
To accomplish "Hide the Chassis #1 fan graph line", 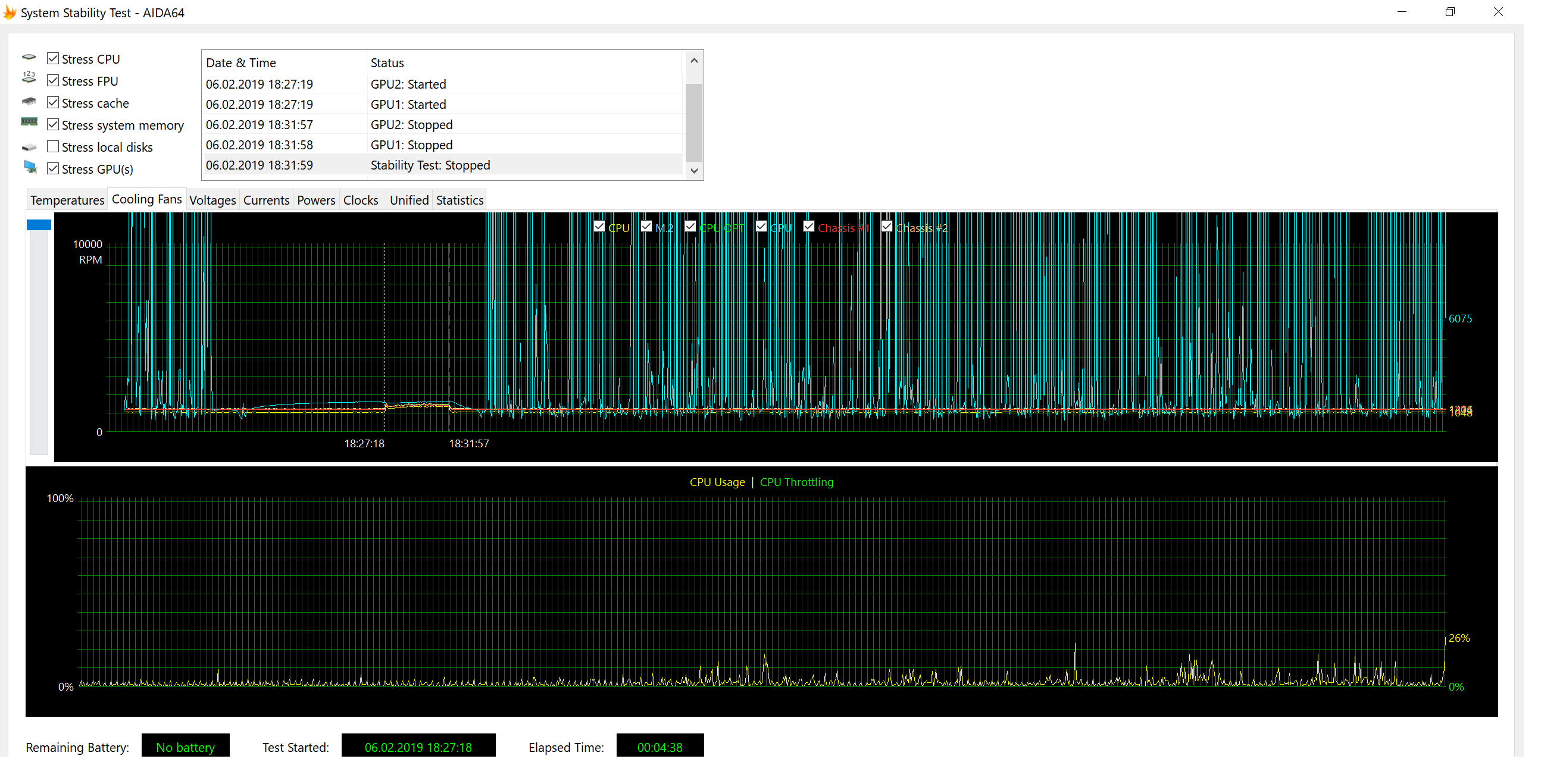I will pyautogui.click(x=808, y=227).
